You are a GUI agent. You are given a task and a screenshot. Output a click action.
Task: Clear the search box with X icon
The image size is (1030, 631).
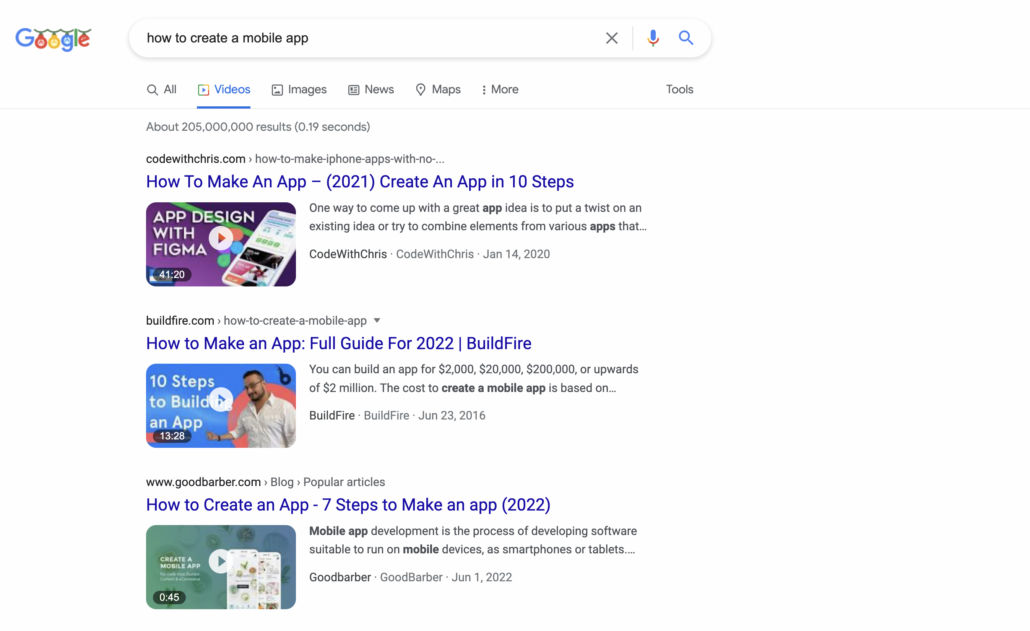pos(611,38)
